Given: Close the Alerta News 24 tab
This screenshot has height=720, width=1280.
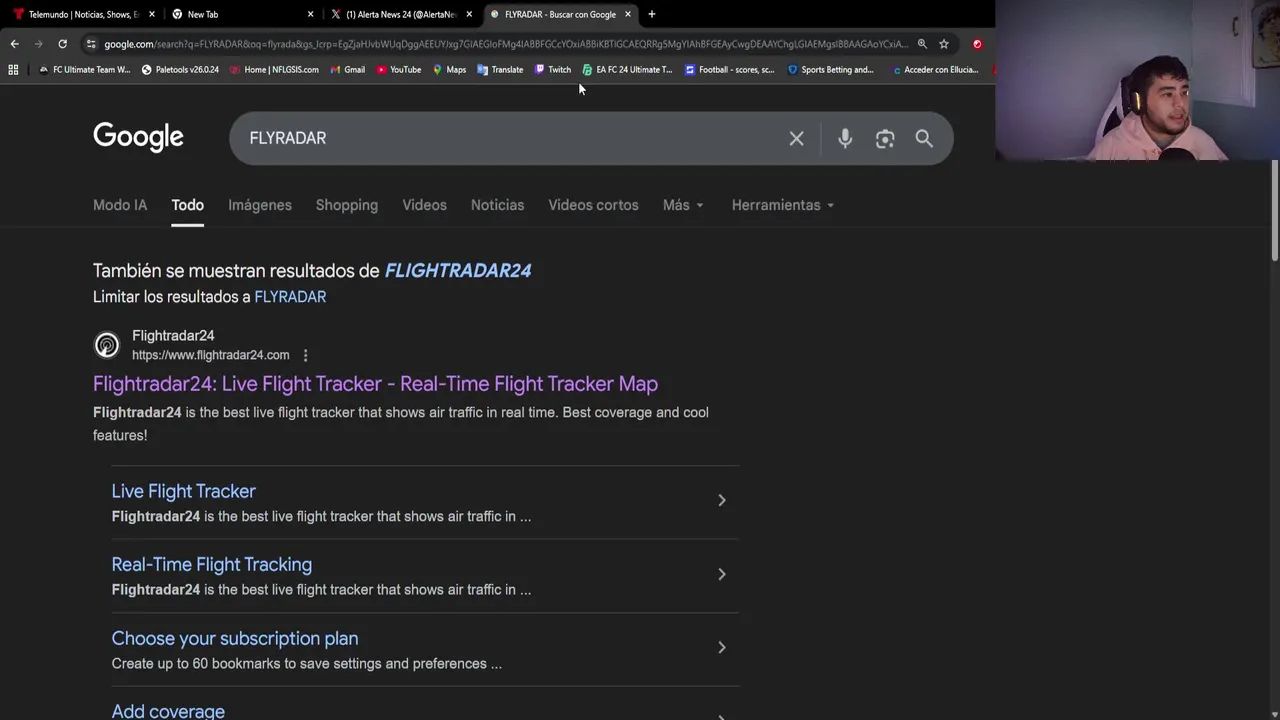Looking at the screenshot, I should coord(469,14).
